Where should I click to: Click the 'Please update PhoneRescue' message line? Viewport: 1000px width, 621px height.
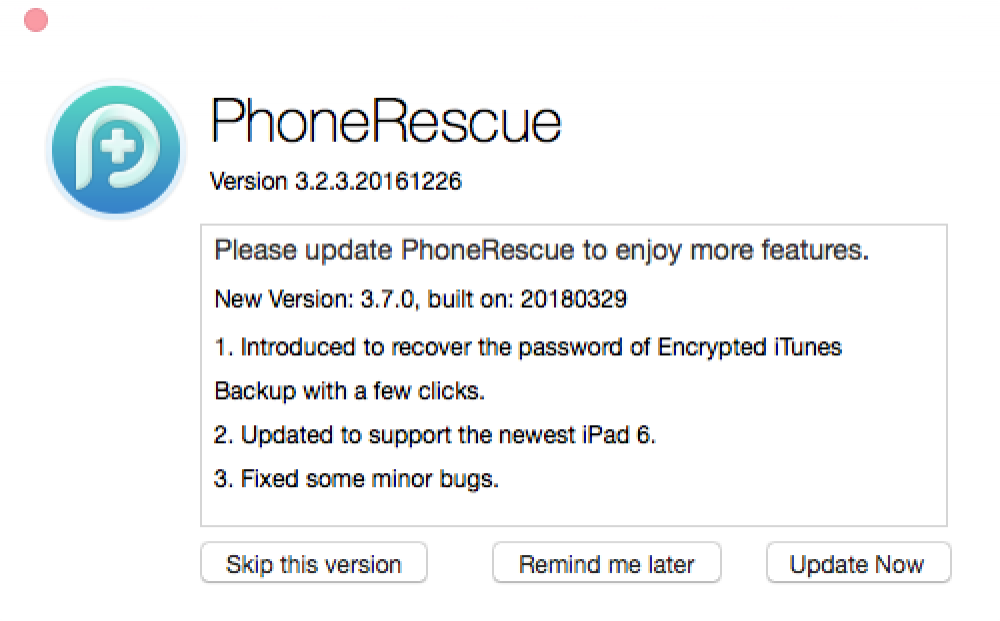[x=541, y=250]
